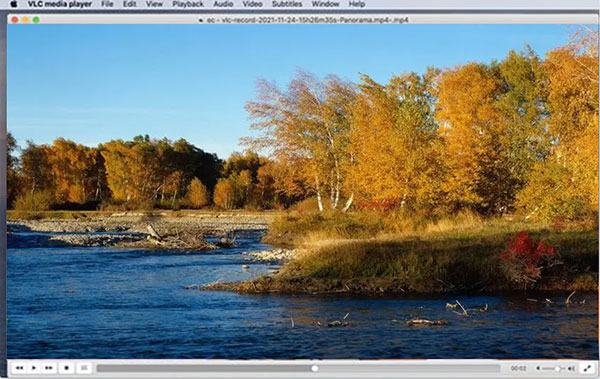Stop playback with the square button
This screenshot has width=600, height=379.
click(66, 368)
